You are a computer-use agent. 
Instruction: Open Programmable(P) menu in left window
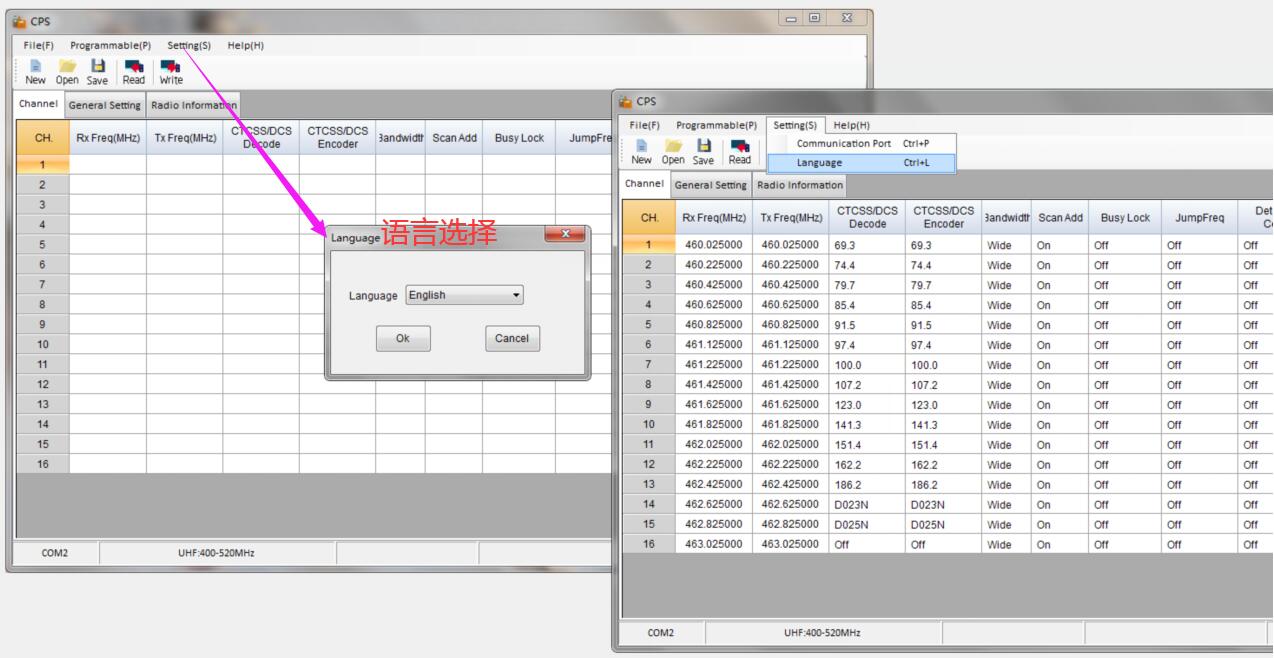pos(110,45)
